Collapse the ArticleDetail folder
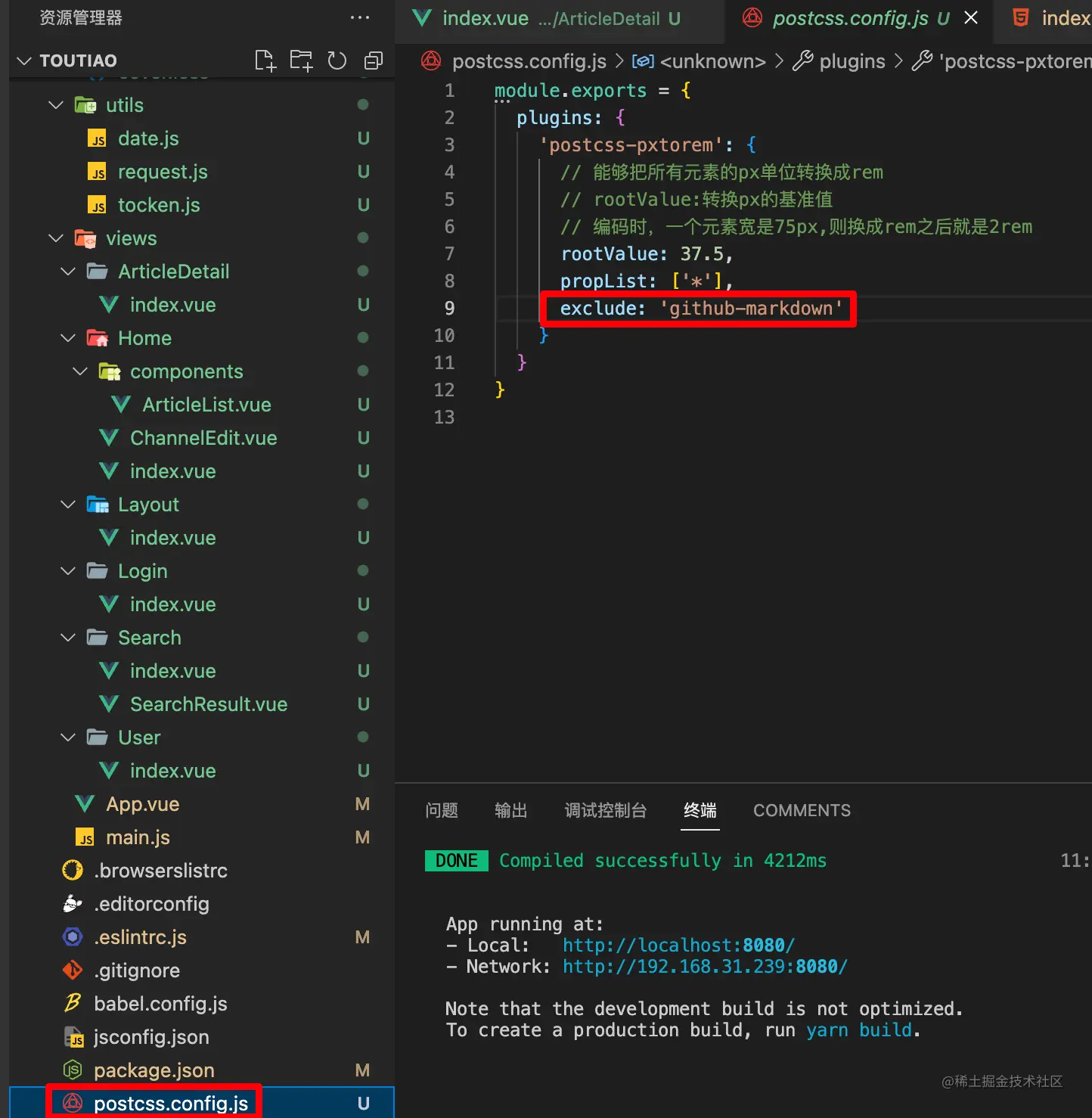This screenshot has height=1118, width=1092. (x=68, y=272)
